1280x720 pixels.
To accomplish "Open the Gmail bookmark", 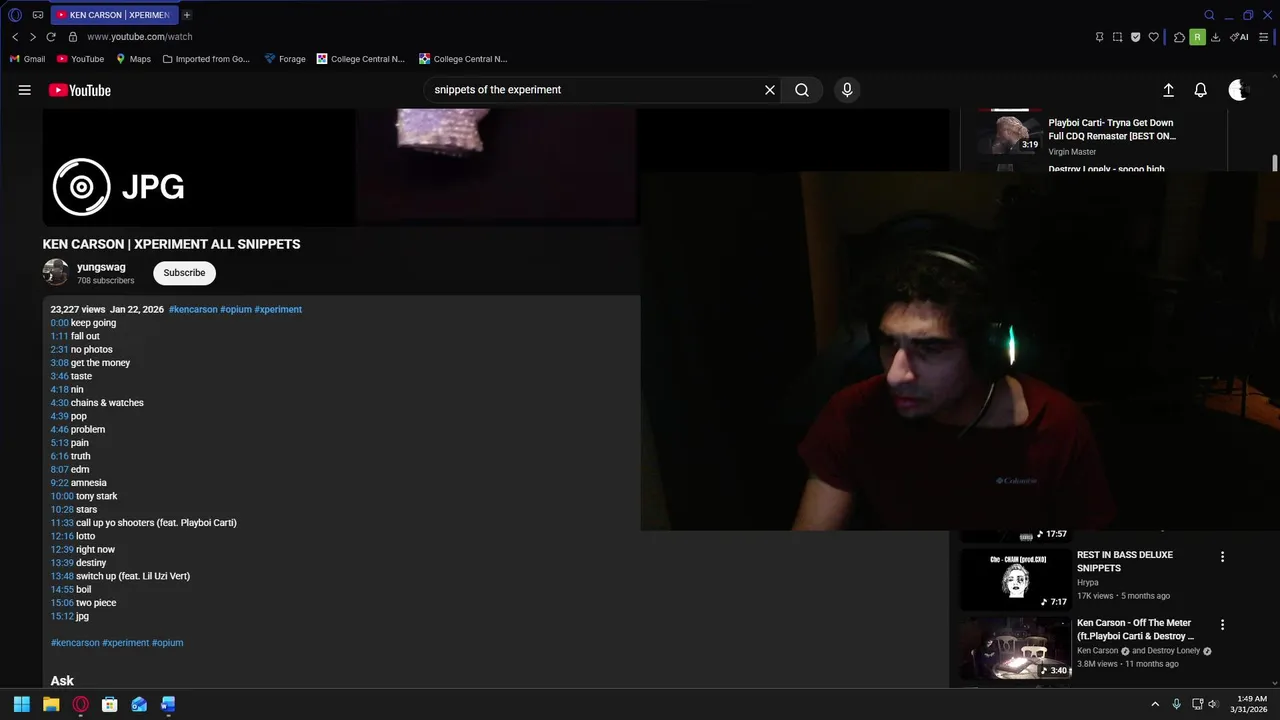I will click(x=28, y=59).
